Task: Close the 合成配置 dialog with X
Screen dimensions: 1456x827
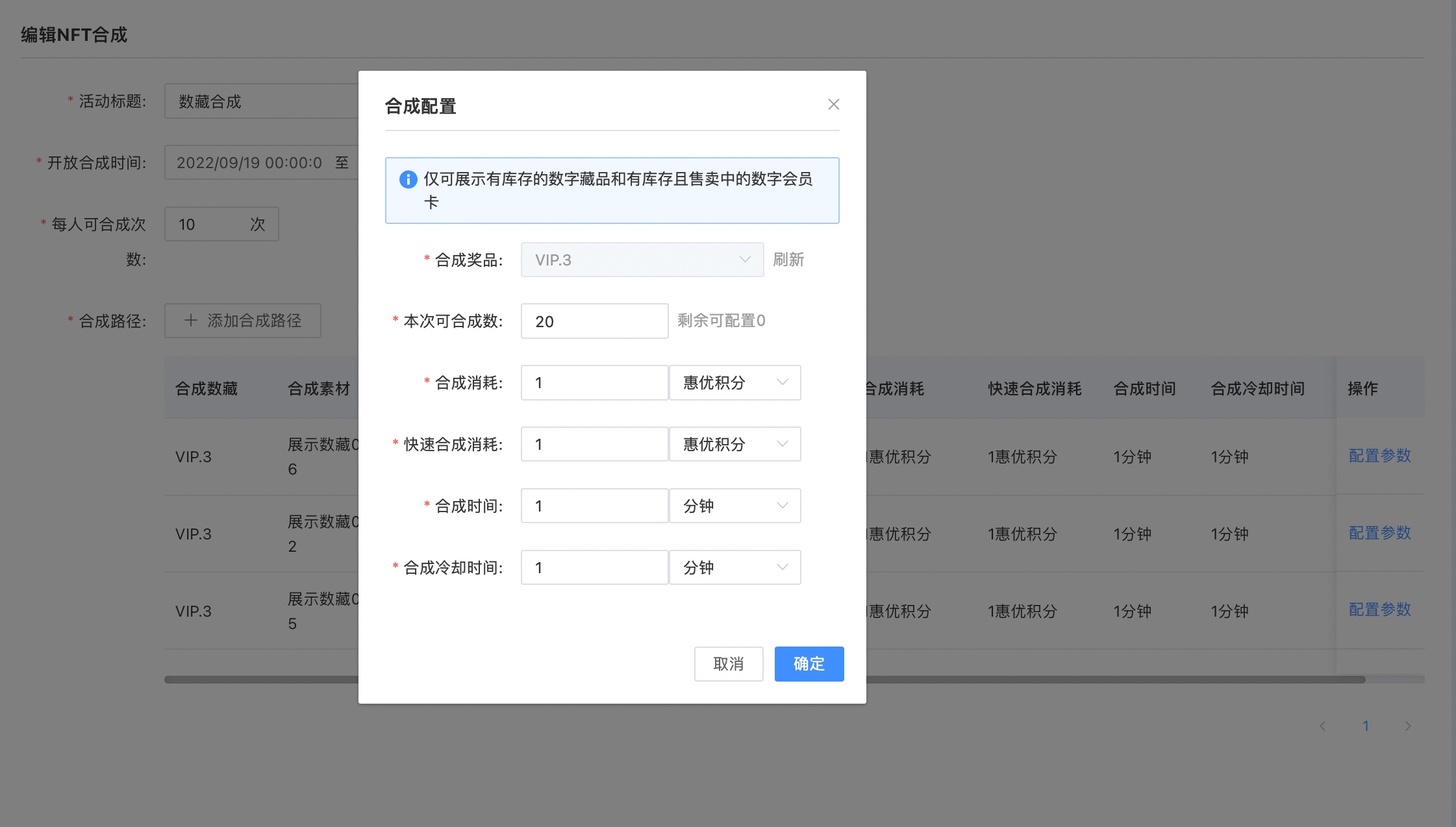Action: point(833,105)
